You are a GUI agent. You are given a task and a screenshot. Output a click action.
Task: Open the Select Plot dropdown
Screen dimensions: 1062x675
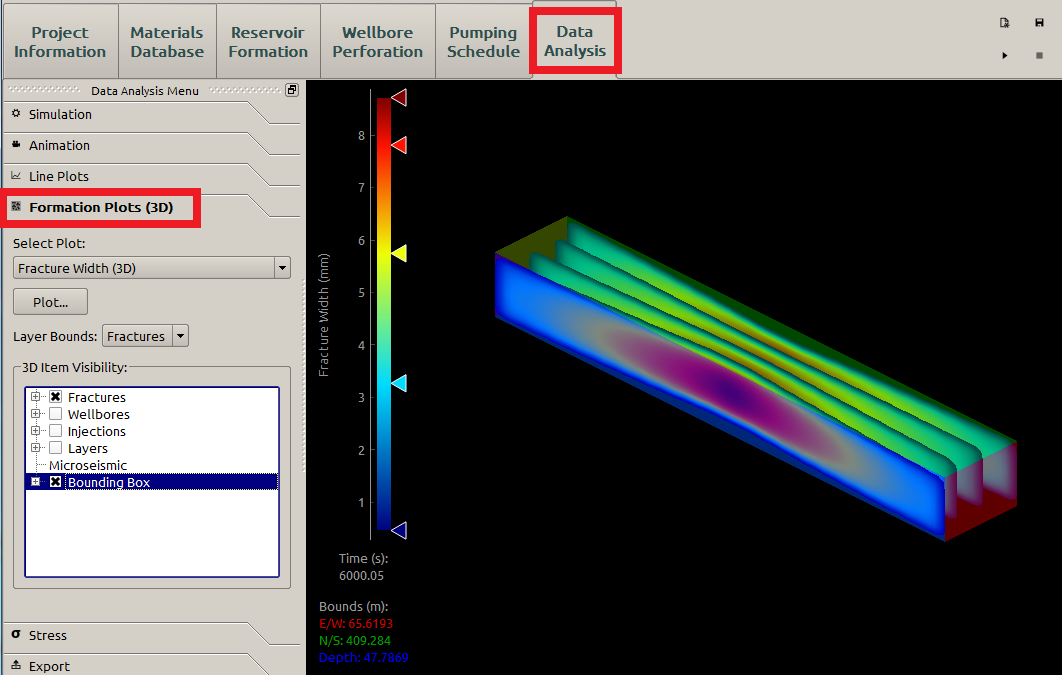click(x=152, y=268)
